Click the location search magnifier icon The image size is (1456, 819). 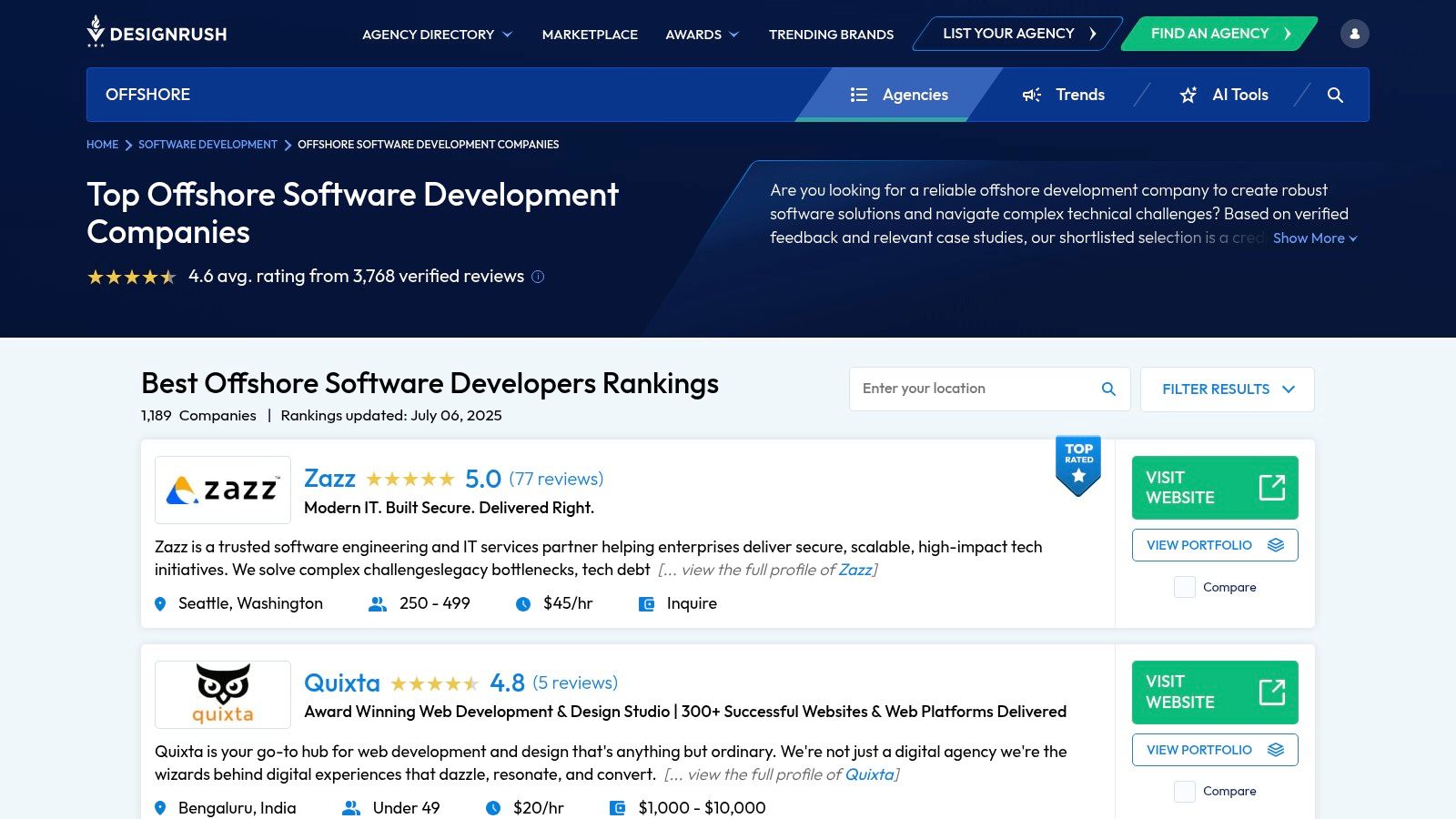1108,389
